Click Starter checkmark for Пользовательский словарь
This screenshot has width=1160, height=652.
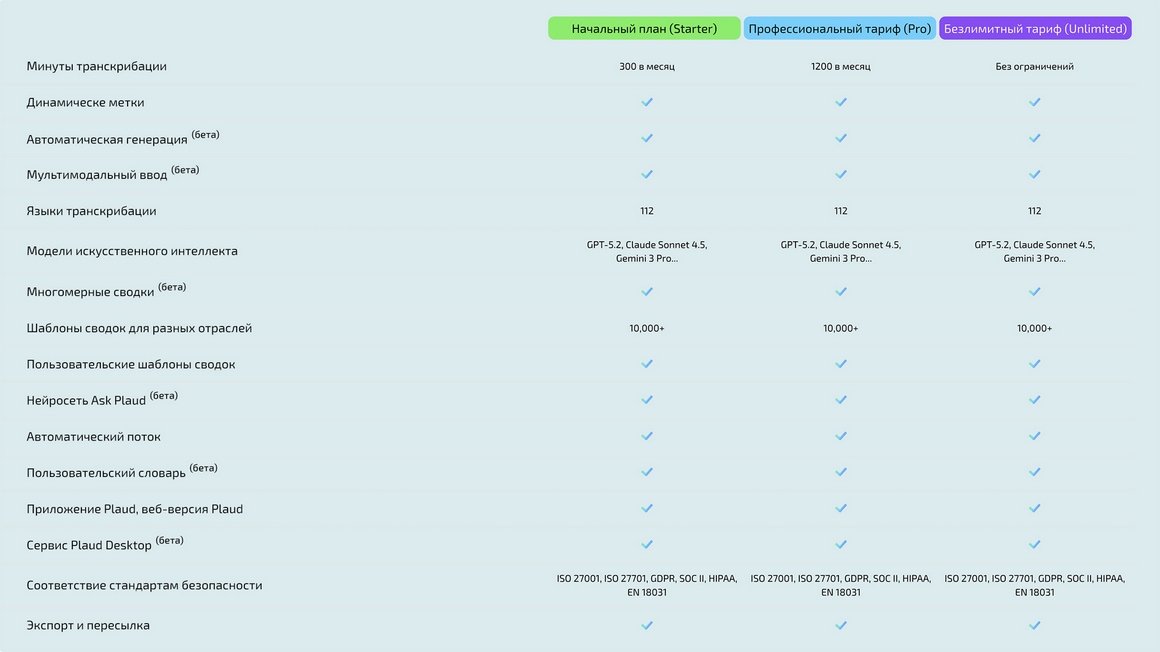pyautogui.click(x=647, y=472)
